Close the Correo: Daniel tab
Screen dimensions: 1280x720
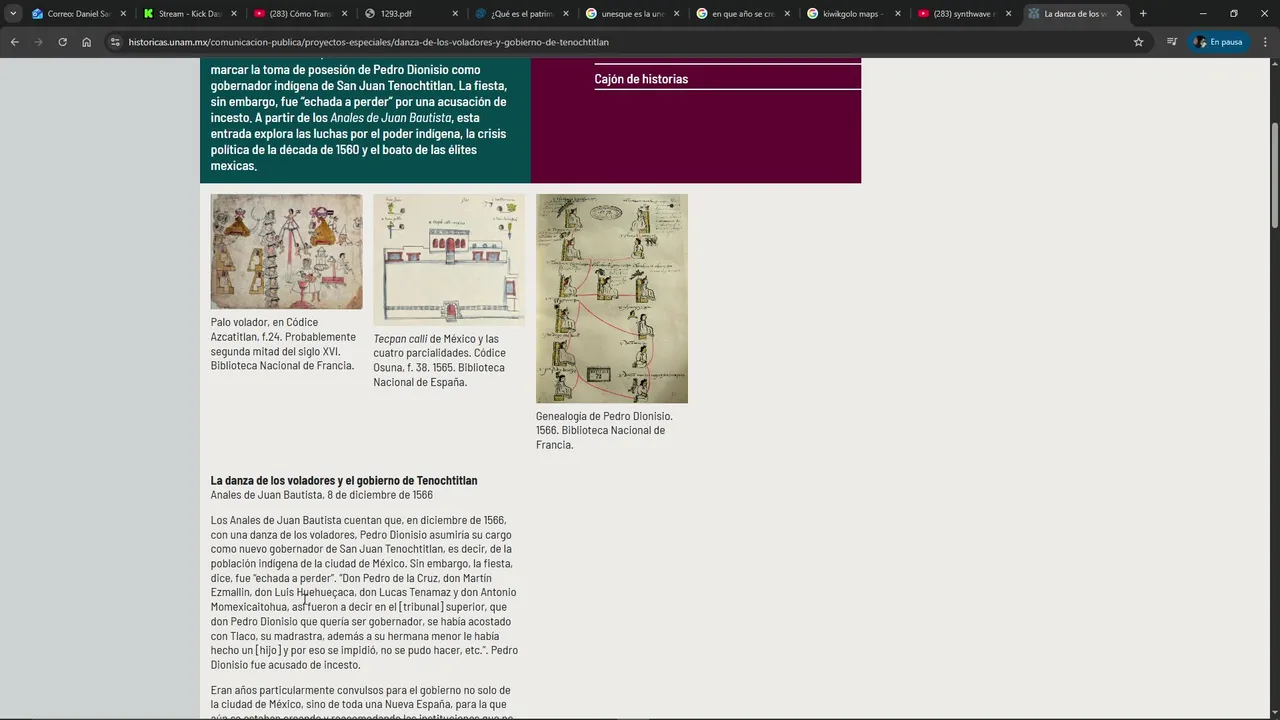[123, 14]
